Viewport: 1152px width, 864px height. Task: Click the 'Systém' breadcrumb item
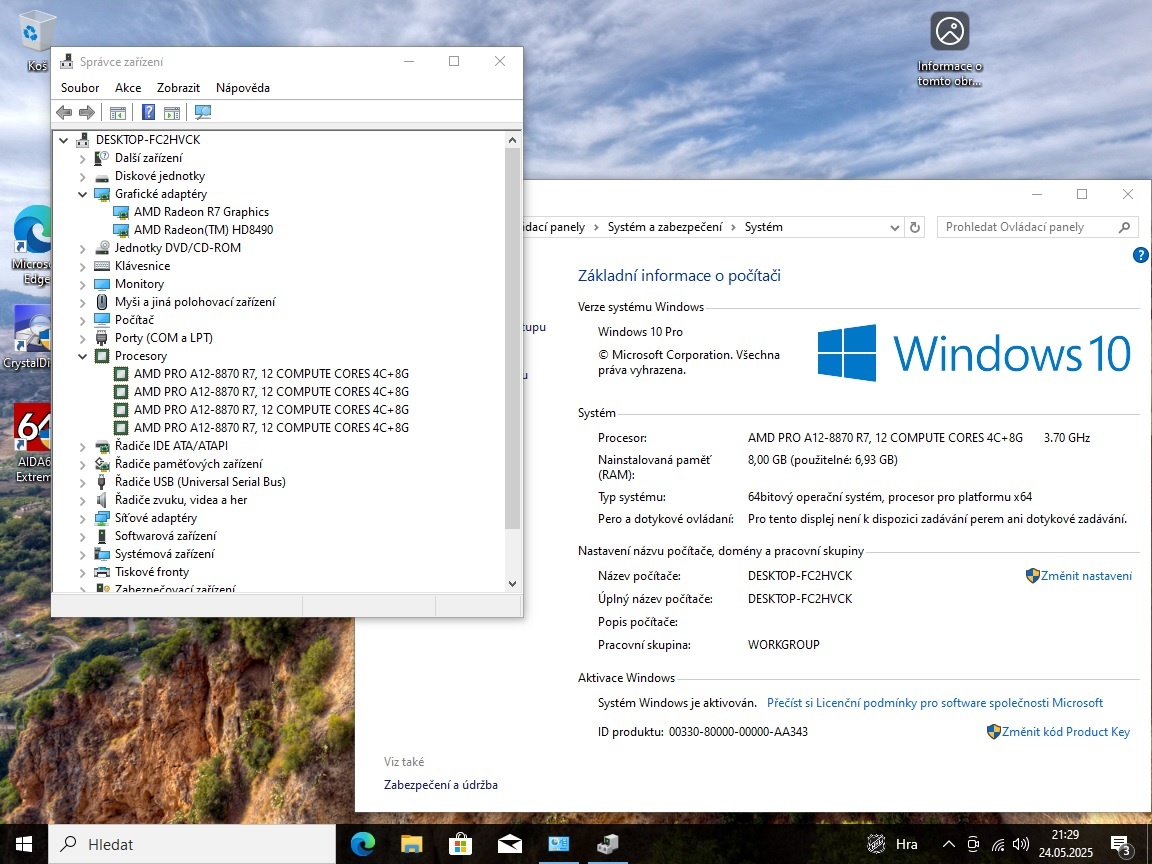pos(763,227)
